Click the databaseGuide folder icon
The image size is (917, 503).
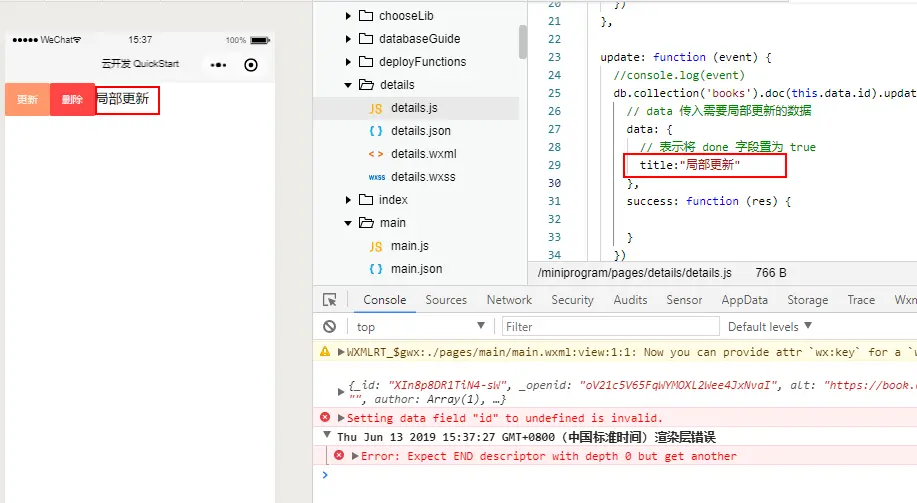pos(366,39)
